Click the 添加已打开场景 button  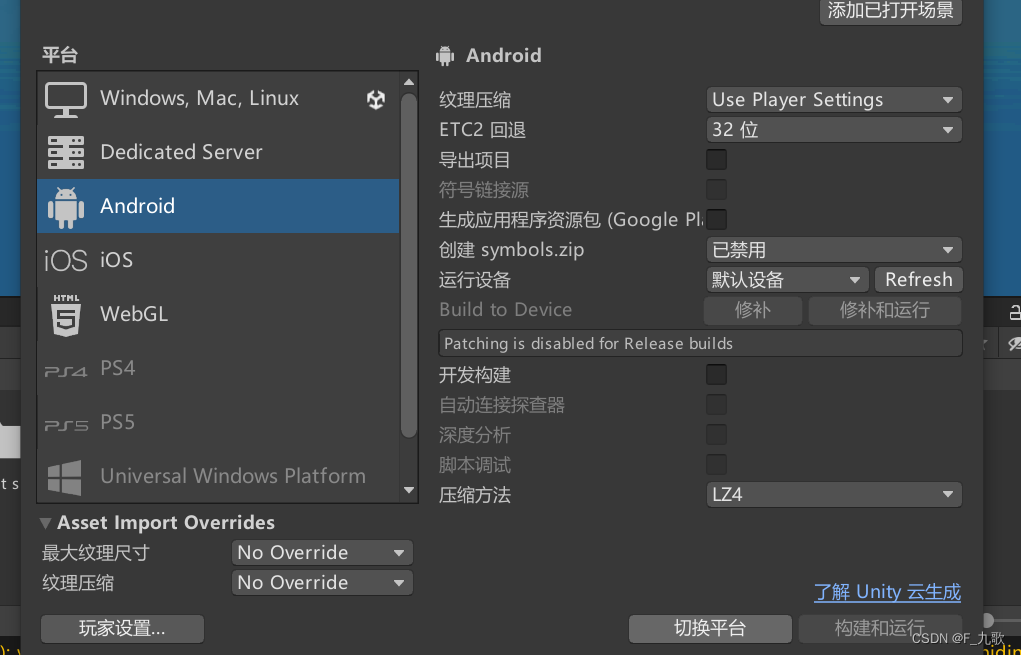click(x=890, y=11)
